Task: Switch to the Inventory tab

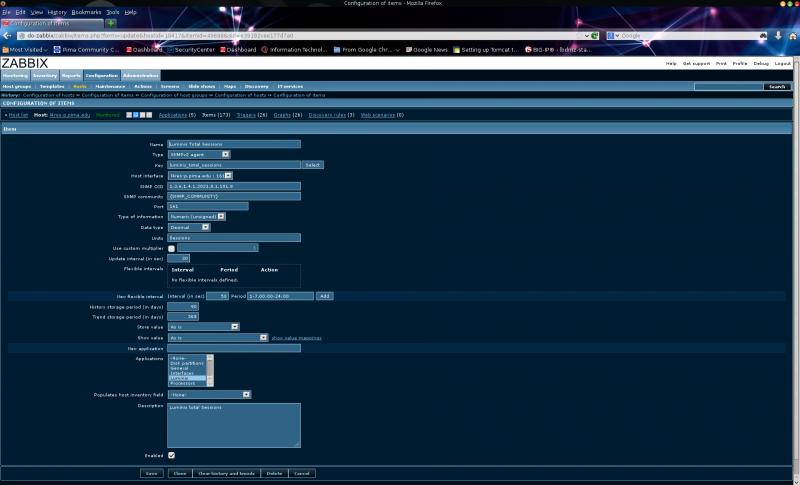Action: 45,75
